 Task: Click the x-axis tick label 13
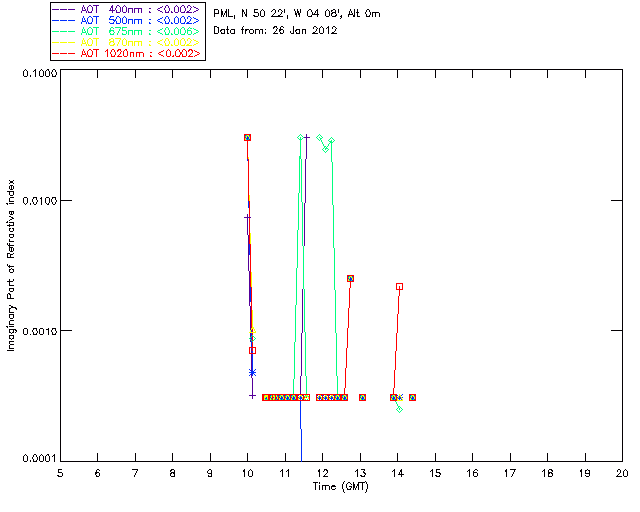360,473
